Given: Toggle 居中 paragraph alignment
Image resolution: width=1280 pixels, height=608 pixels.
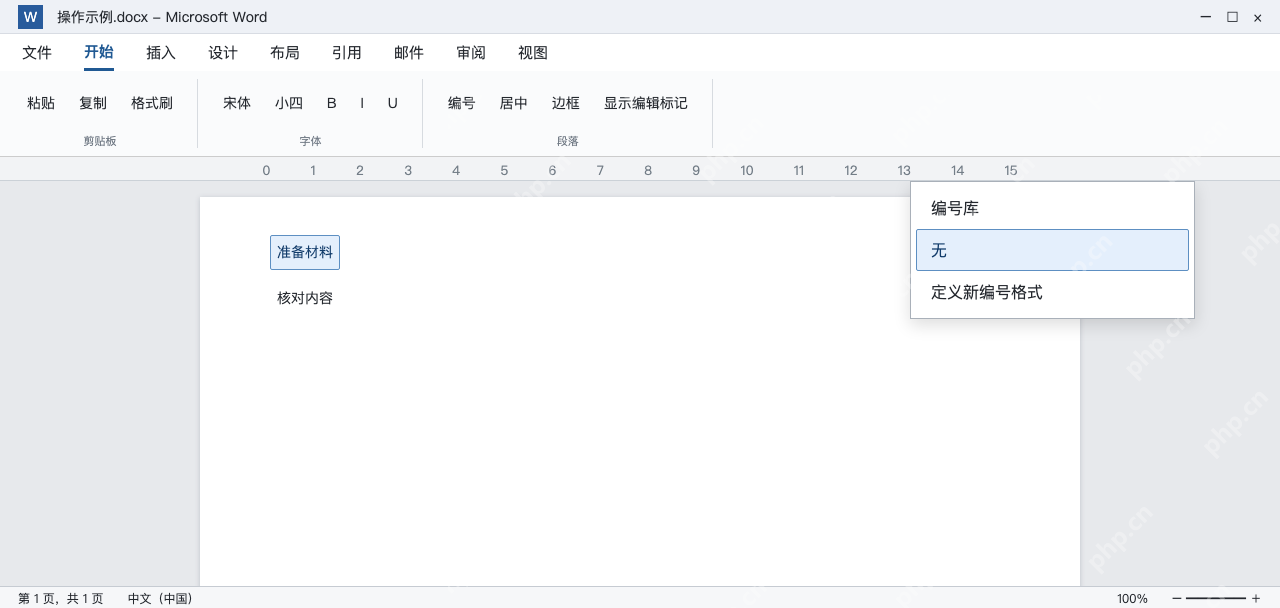Looking at the screenshot, I should (514, 103).
